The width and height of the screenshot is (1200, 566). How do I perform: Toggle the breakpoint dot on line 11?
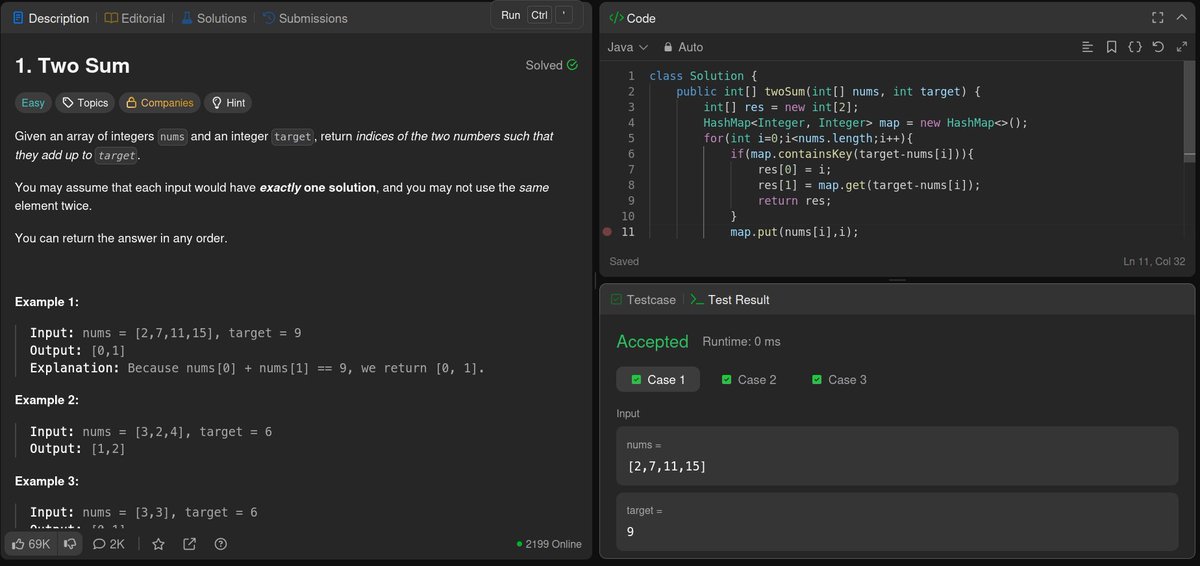tap(607, 232)
